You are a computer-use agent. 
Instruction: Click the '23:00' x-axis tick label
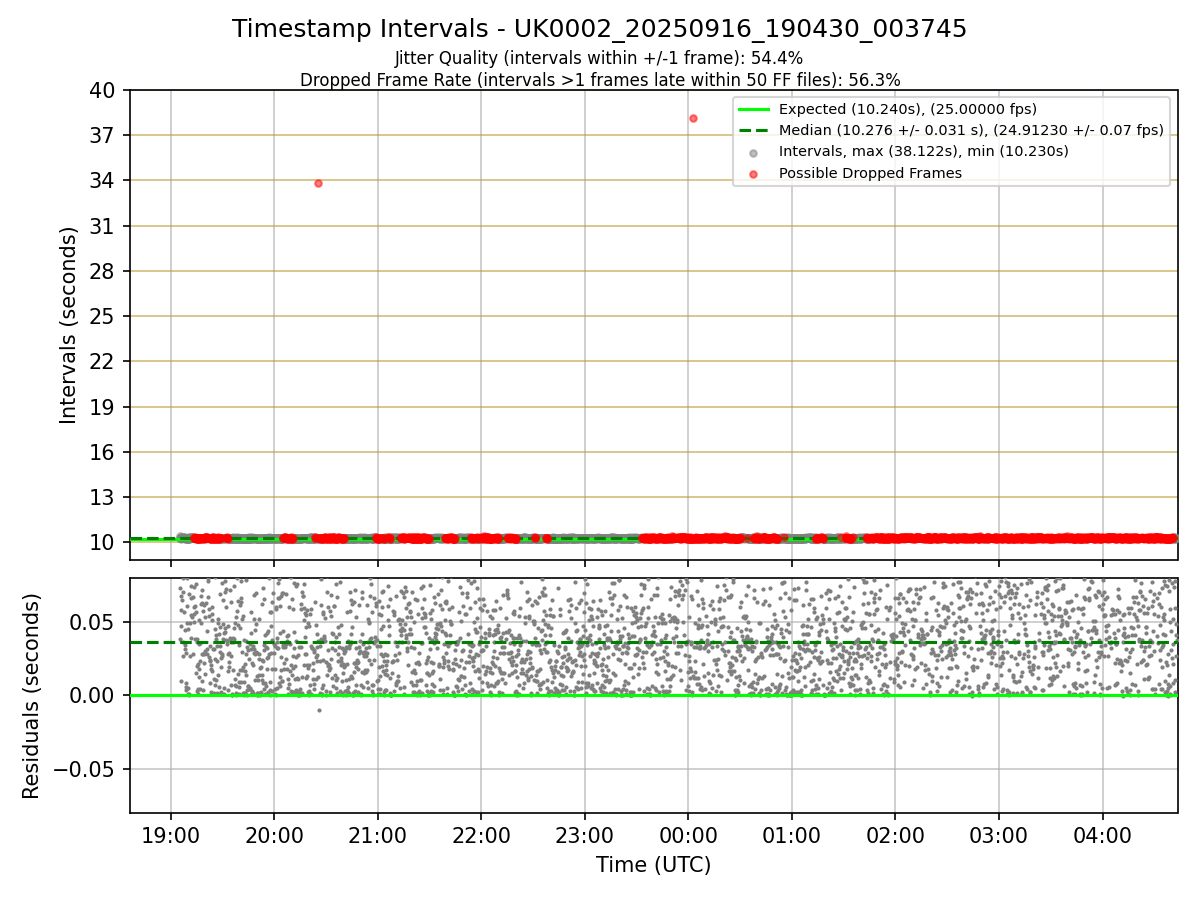click(585, 835)
